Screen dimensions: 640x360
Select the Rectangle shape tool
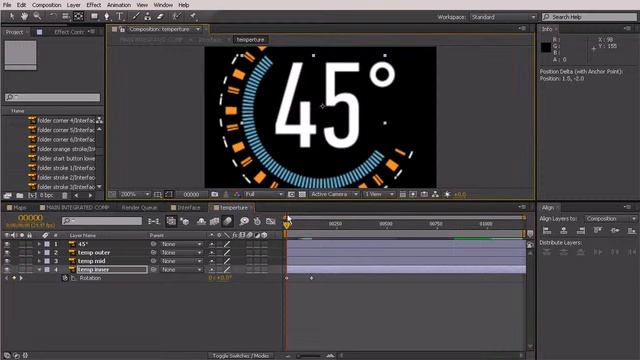click(x=94, y=16)
